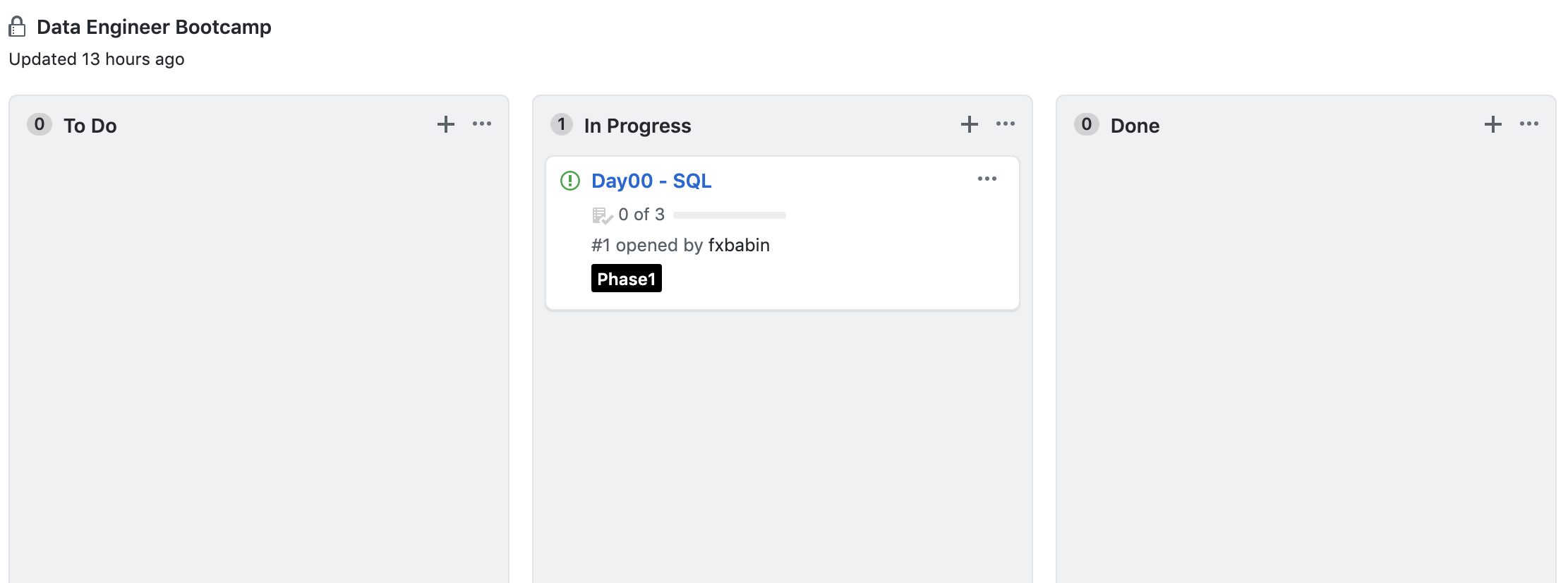1568x583 pixels.
Task: Click the To Do count badge
Action: 40,124
